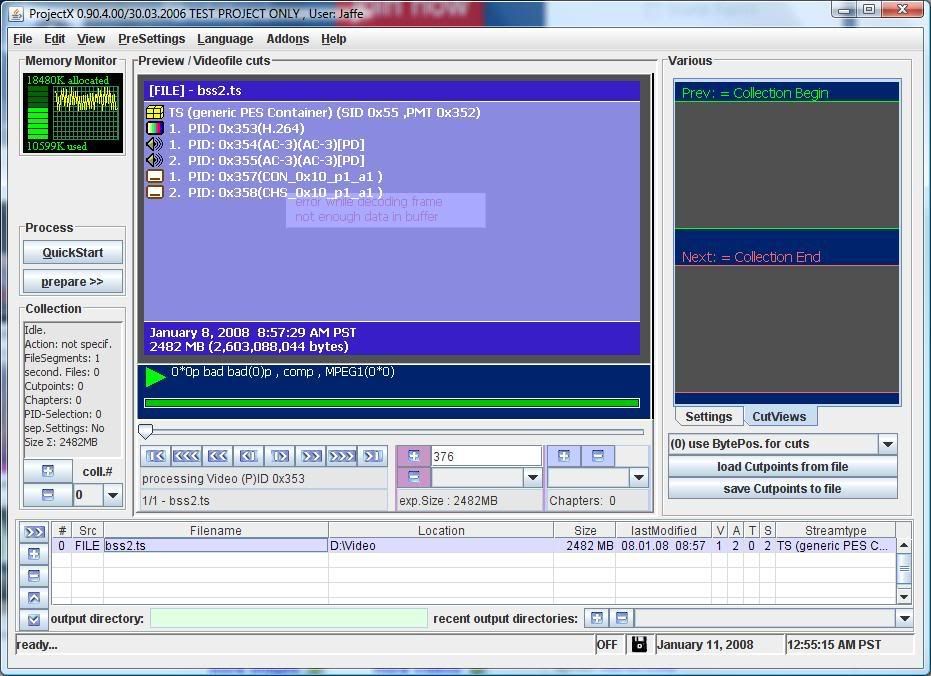Remove the file with the minus icon beside the file table
The image size is (931, 676).
click(x=34, y=575)
